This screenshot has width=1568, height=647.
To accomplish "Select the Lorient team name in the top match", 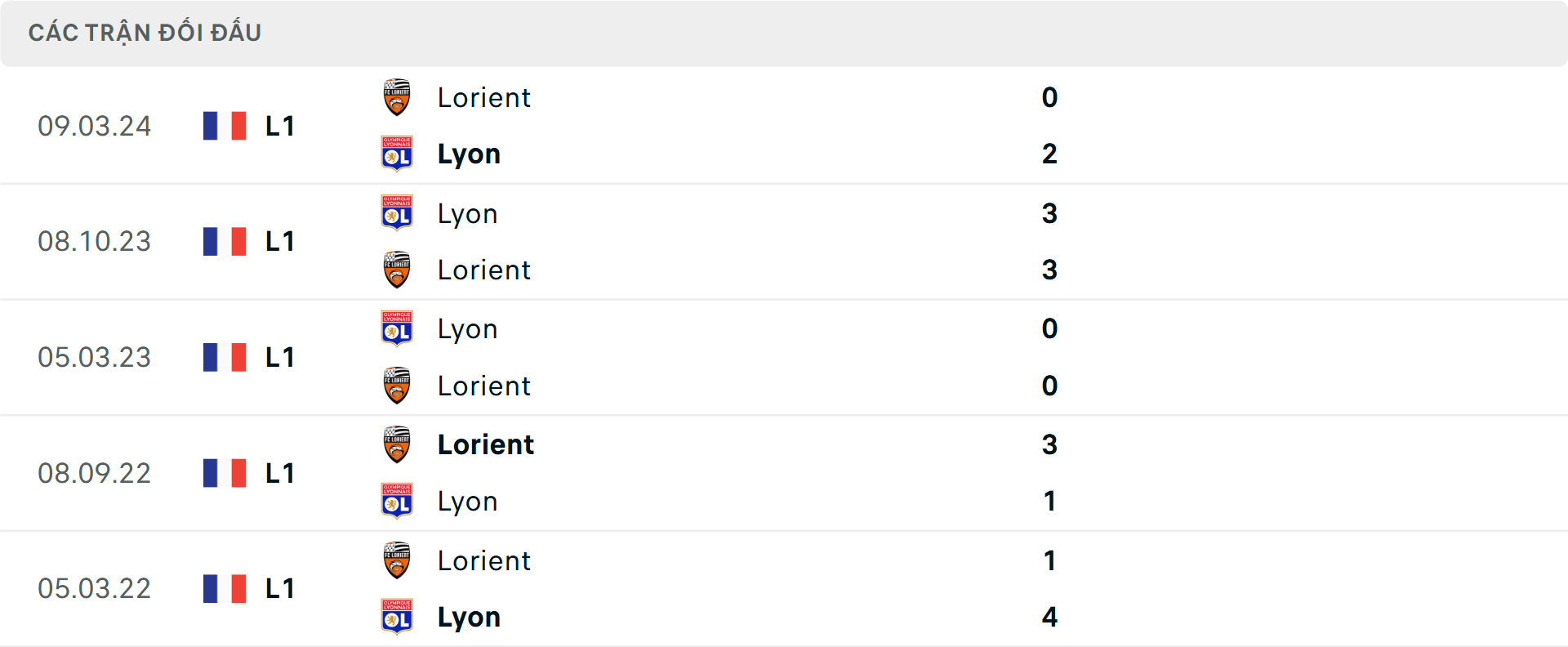I will click(484, 97).
